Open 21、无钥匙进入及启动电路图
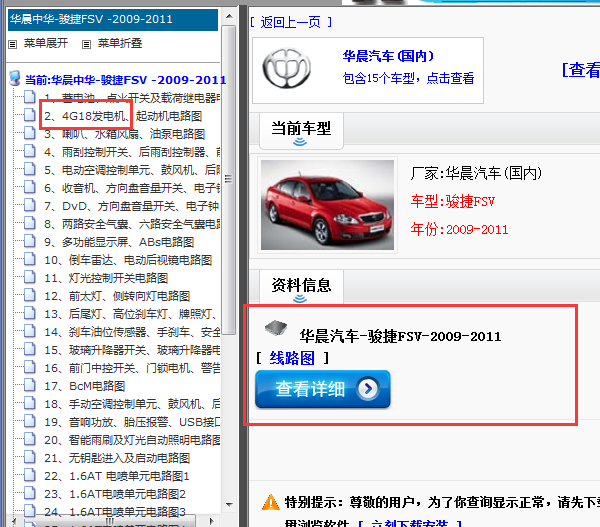 pos(117,458)
